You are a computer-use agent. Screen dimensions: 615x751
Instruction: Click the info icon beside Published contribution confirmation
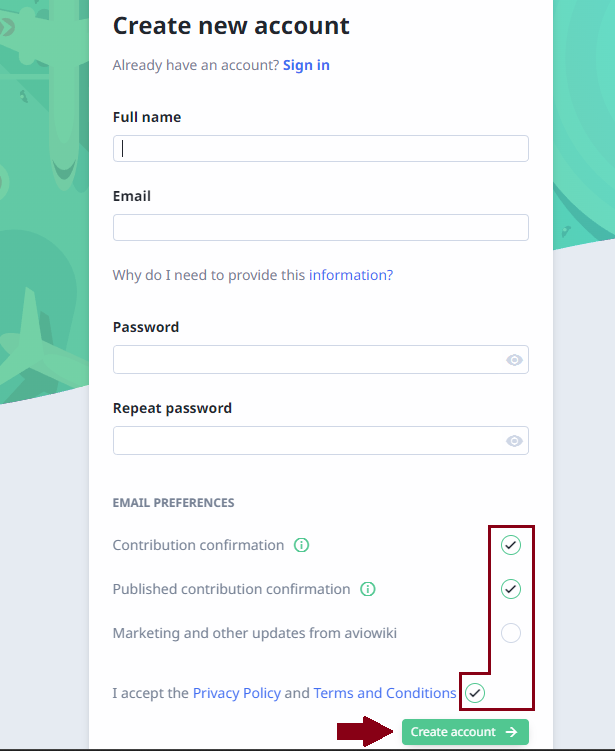[368, 589]
